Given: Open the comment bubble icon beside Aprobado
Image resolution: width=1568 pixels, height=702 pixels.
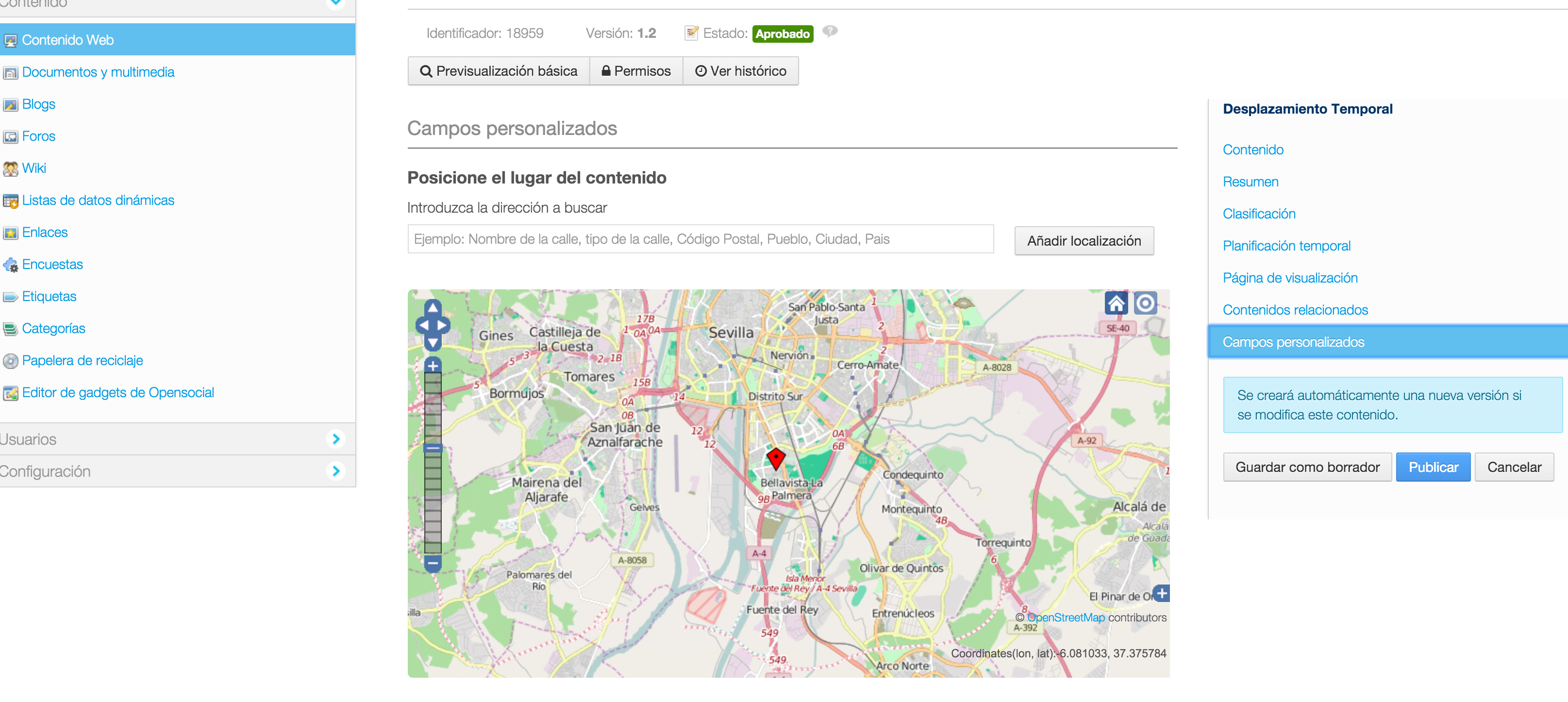Looking at the screenshot, I should pyautogui.click(x=830, y=32).
